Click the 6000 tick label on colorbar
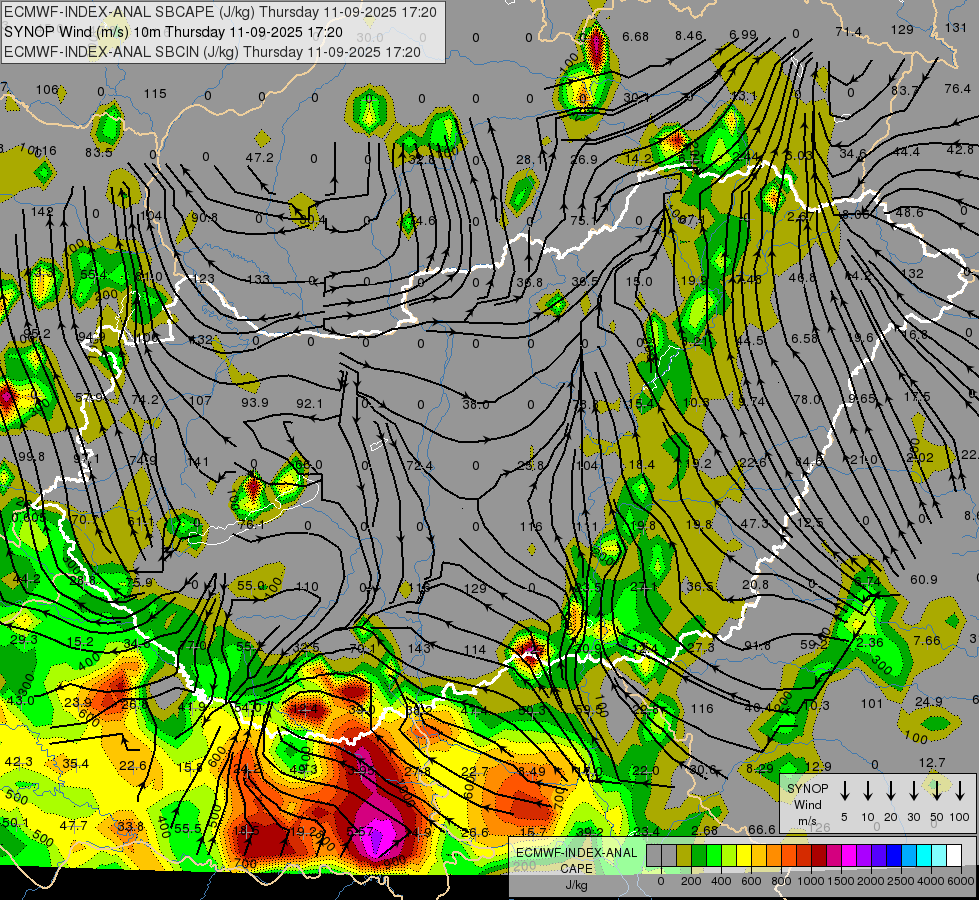The height and width of the screenshot is (900, 979). click(x=960, y=881)
